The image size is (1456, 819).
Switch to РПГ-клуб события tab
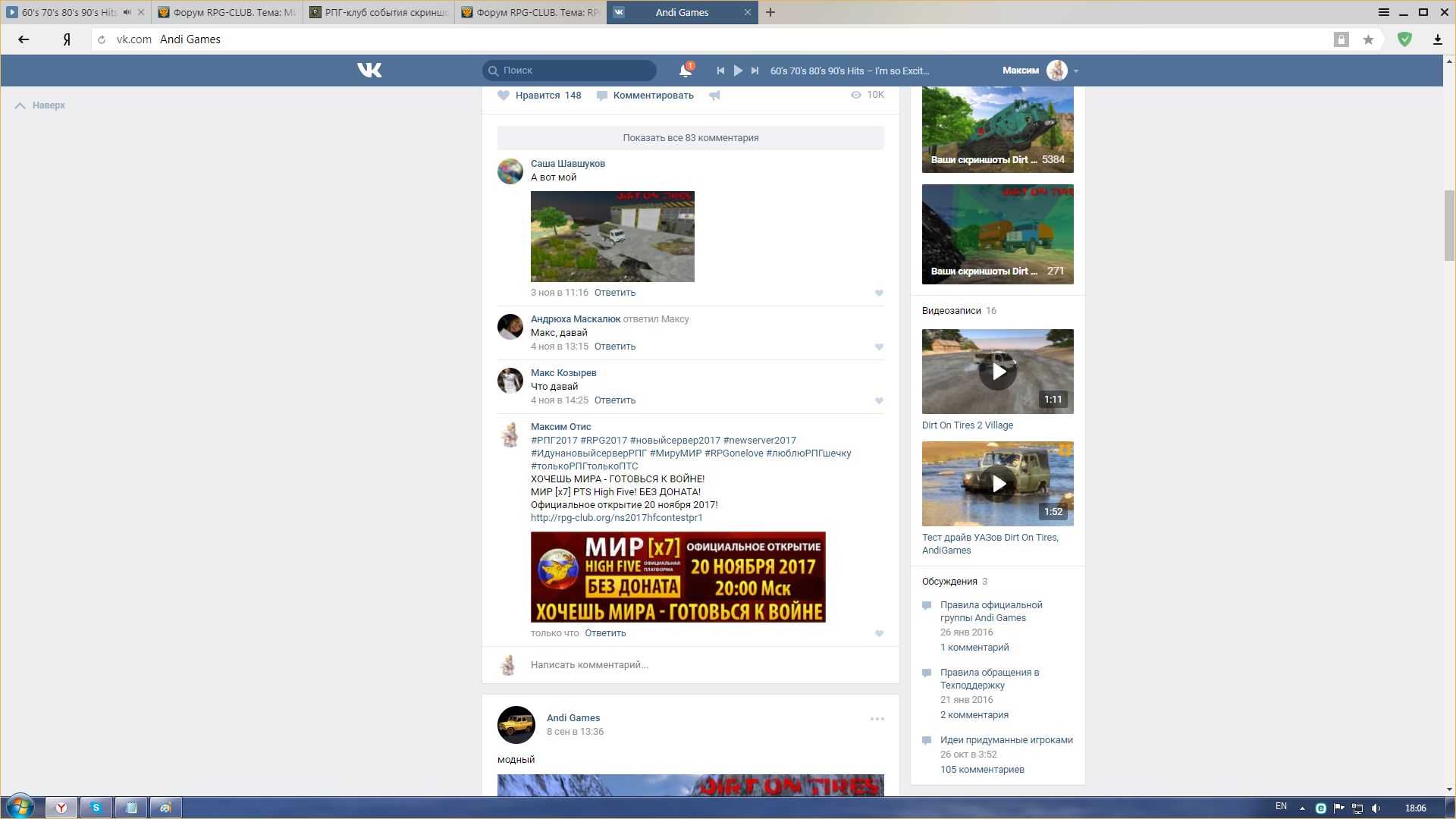(x=379, y=12)
